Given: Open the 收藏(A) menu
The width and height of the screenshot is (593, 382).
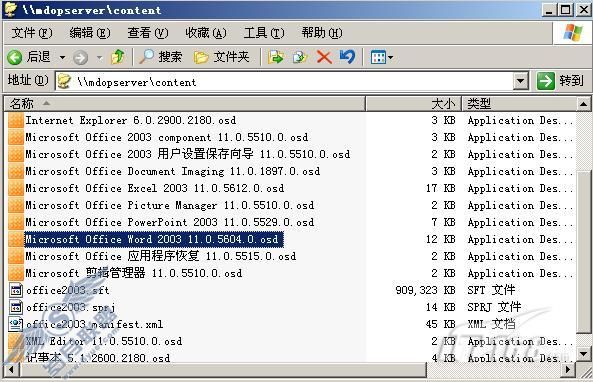Looking at the screenshot, I should coord(206,33).
